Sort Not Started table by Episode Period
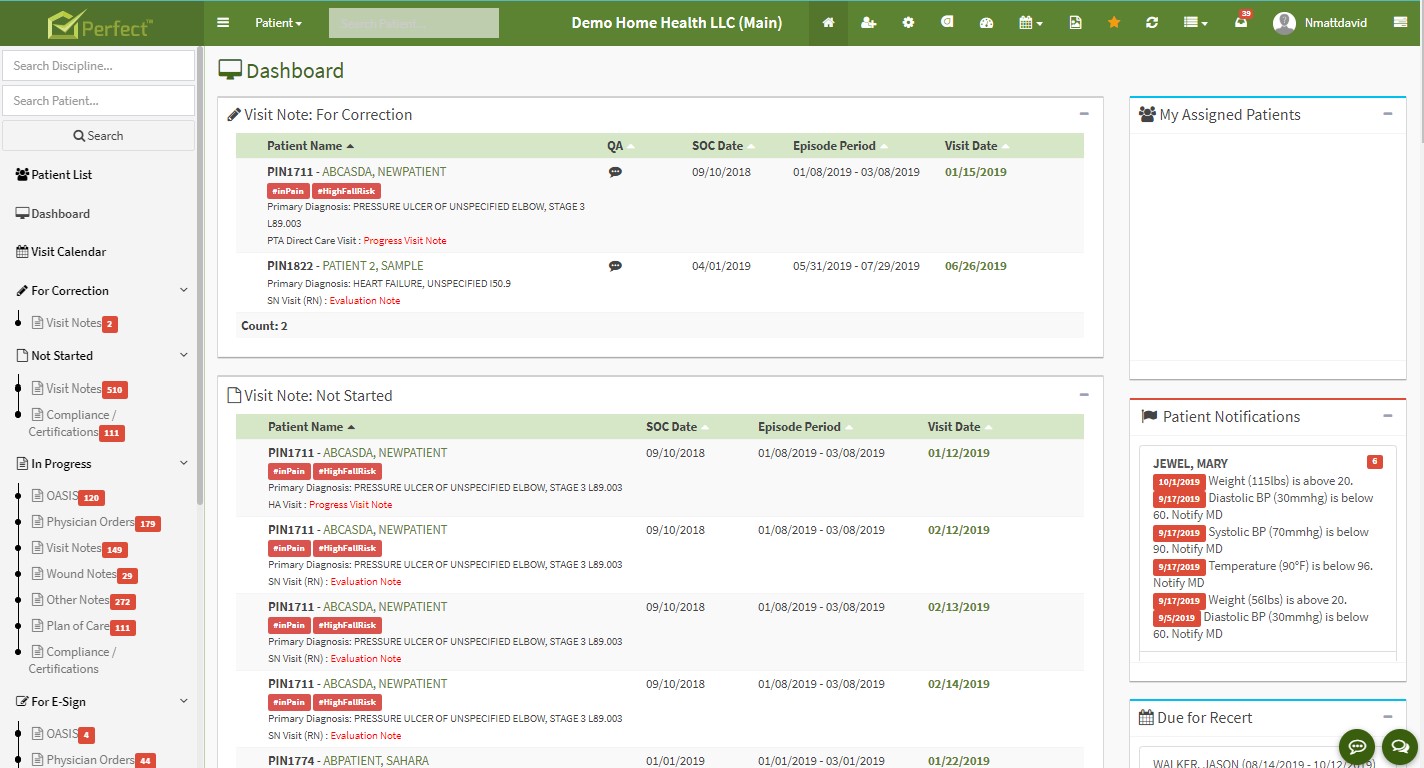1424x768 pixels. pos(805,427)
